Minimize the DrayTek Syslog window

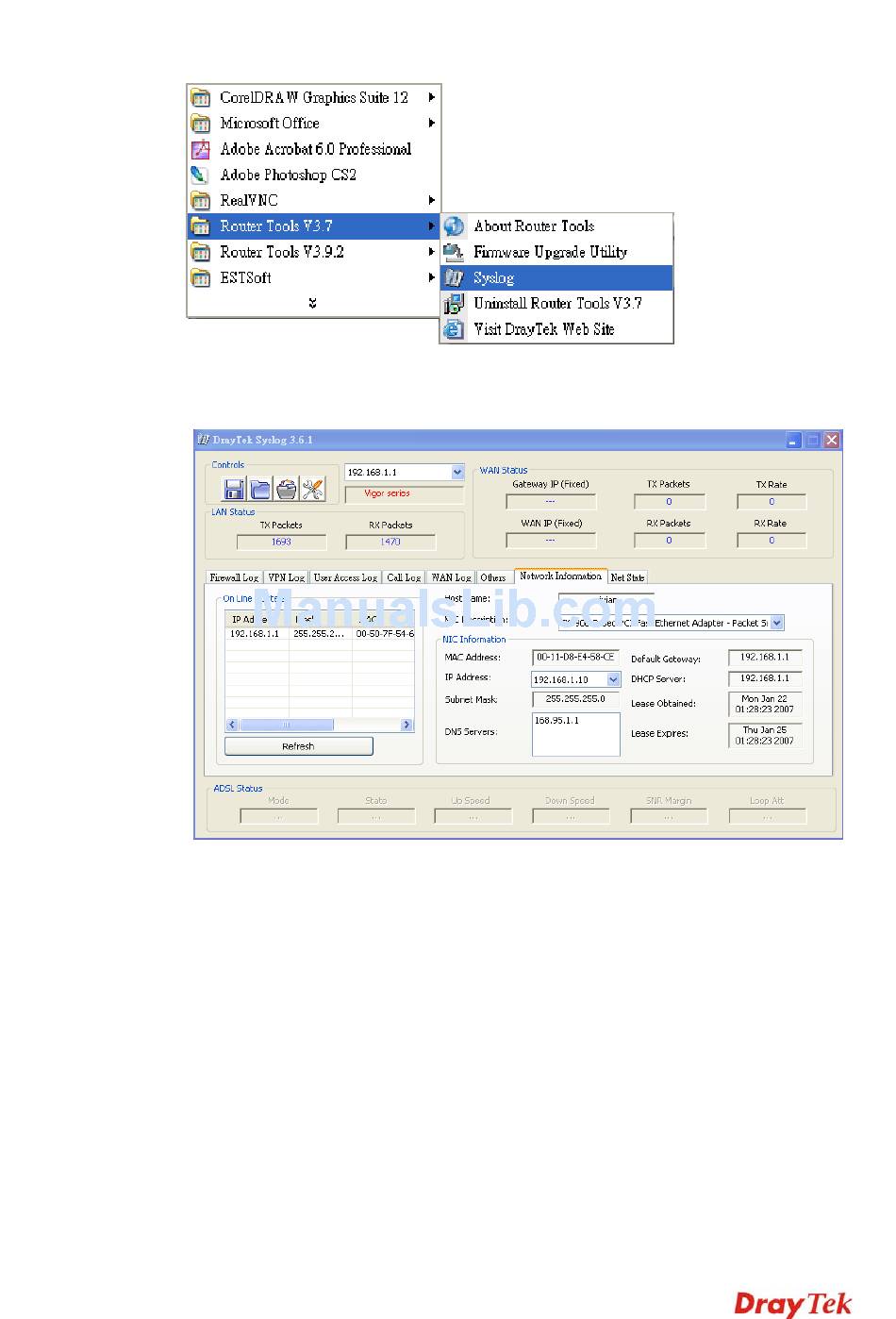coord(794,440)
